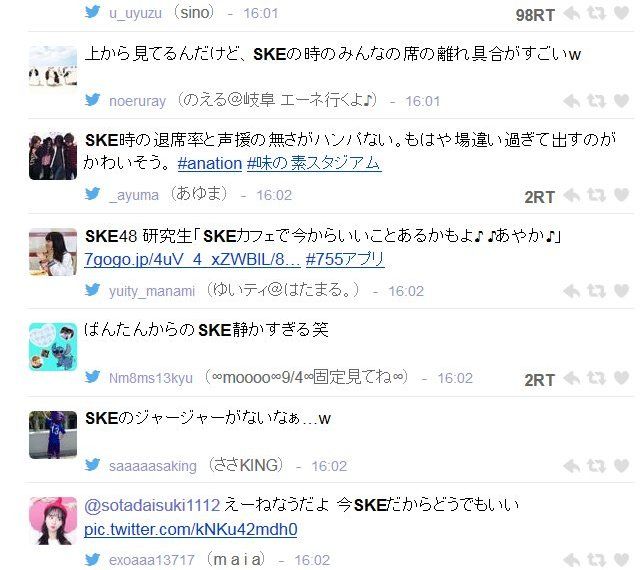Click Twitter bird icon beside u_uyuzu

[x=93, y=12]
